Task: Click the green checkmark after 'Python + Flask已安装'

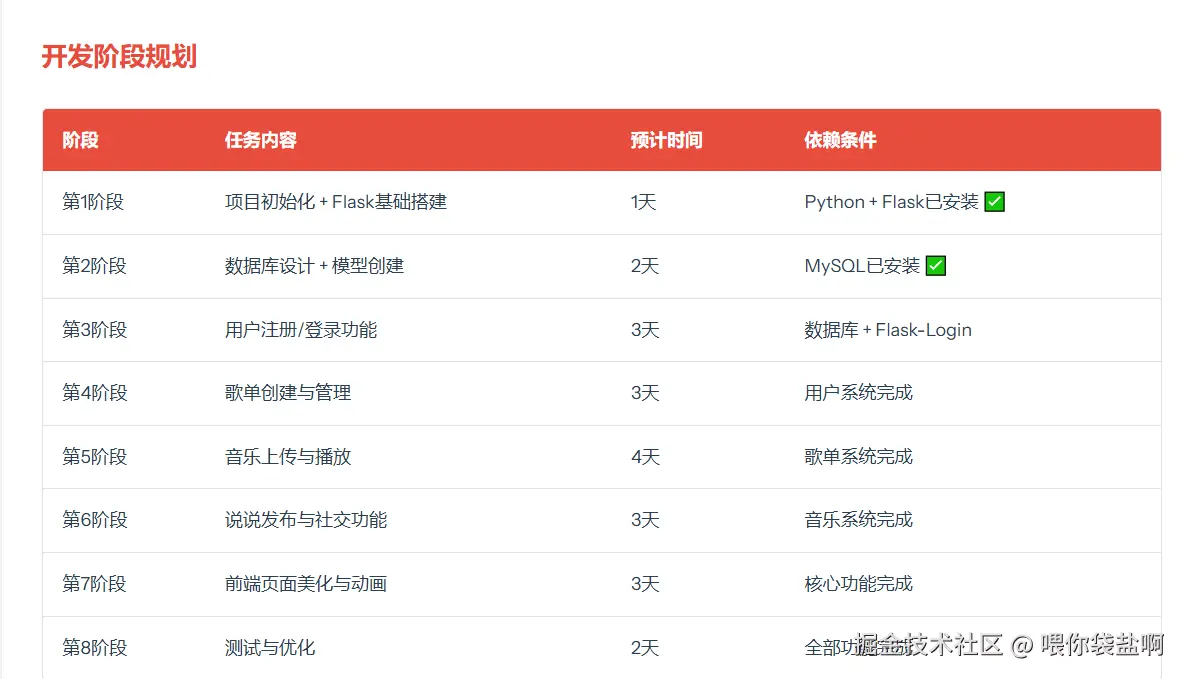Action: [995, 202]
